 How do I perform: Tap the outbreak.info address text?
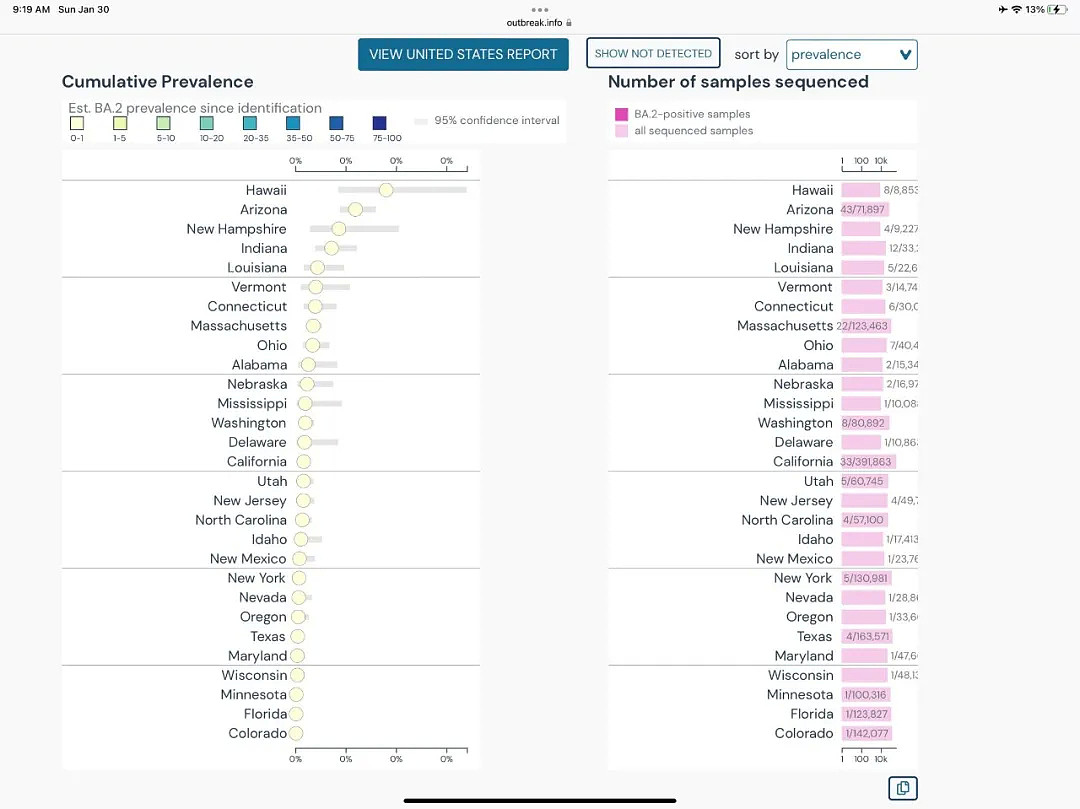click(x=534, y=23)
